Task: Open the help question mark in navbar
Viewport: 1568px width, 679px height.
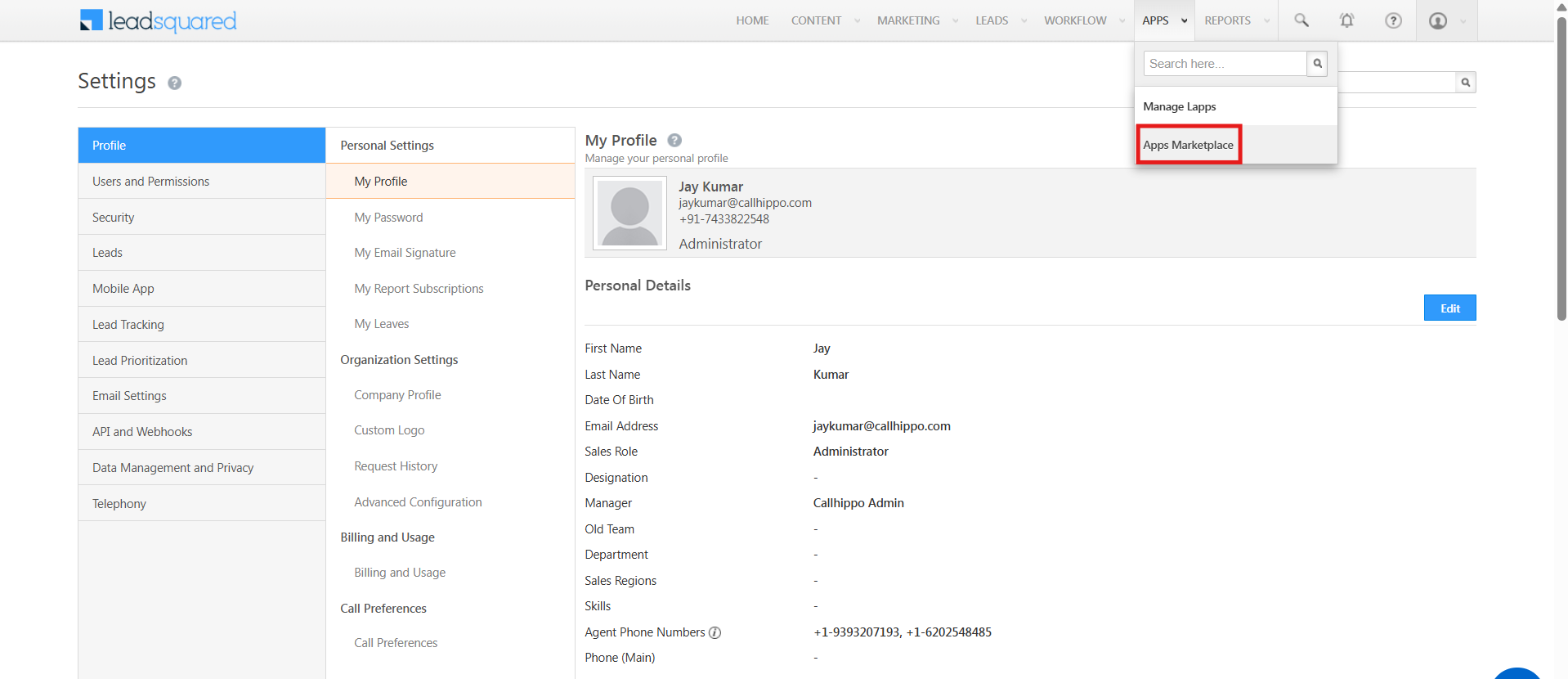Action: [1393, 20]
